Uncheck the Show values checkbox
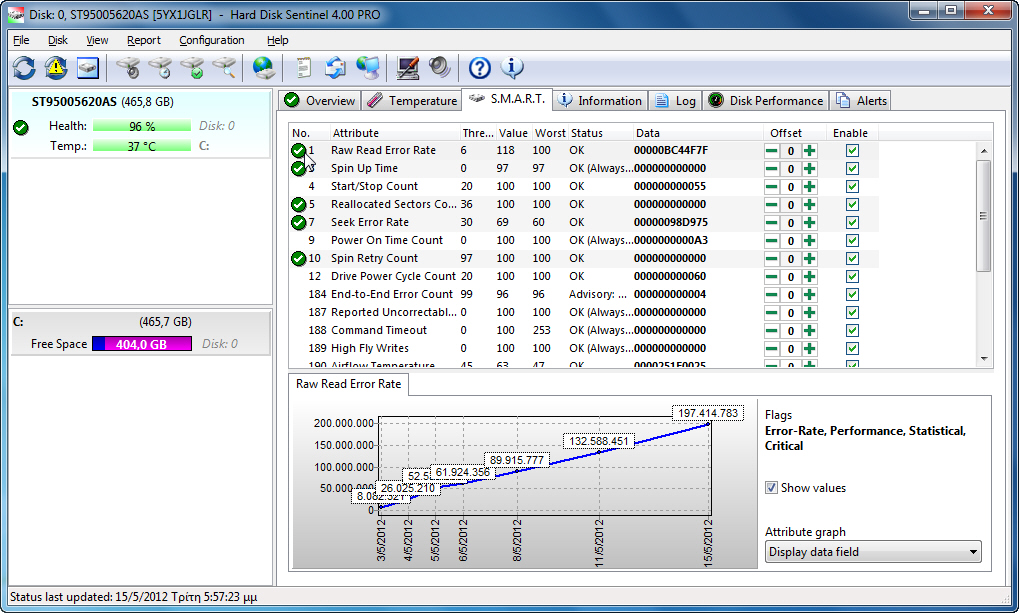 click(x=771, y=488)
